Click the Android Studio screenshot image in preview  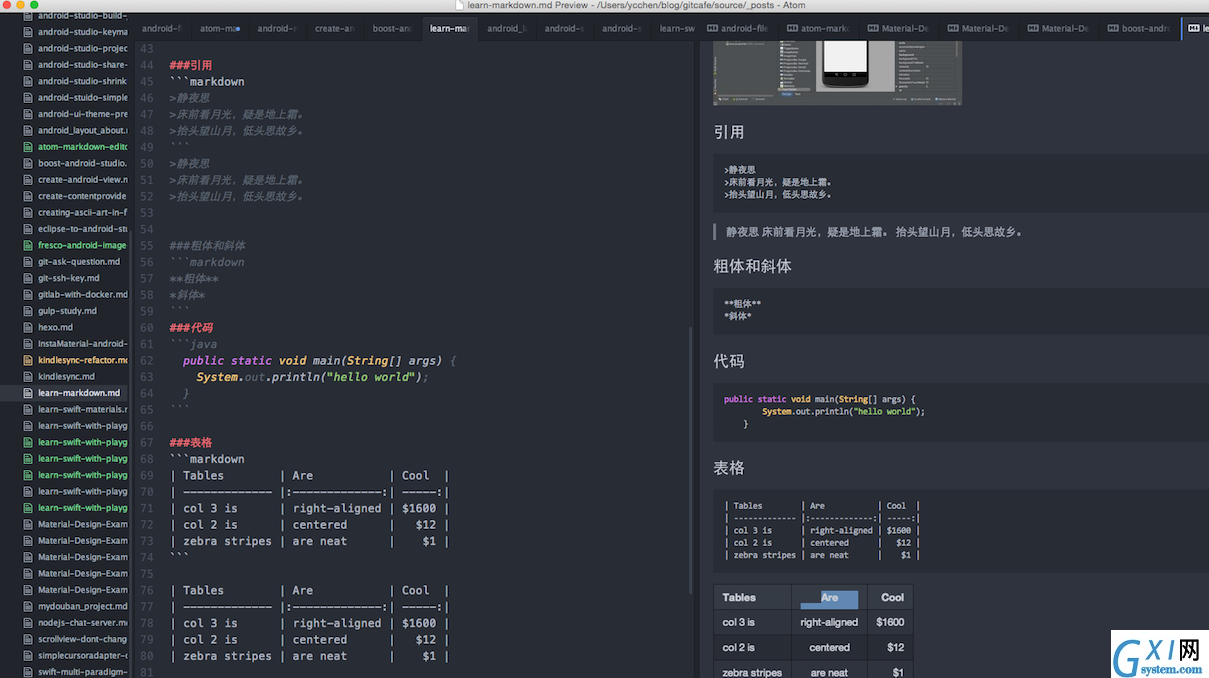pos(837,73)
